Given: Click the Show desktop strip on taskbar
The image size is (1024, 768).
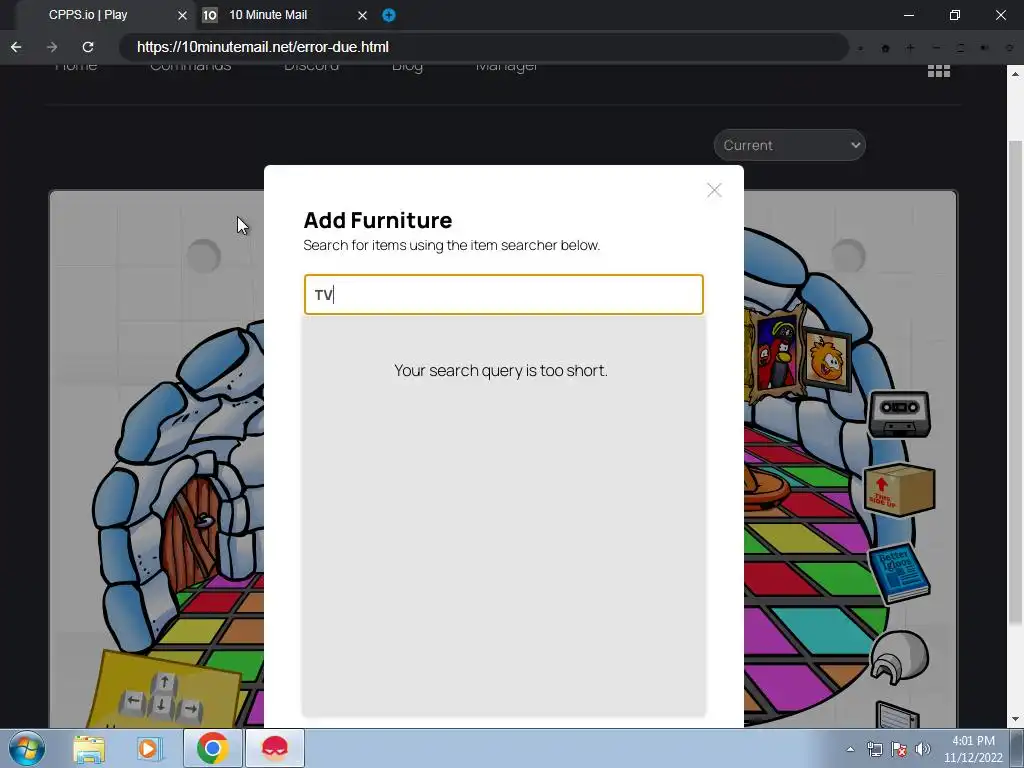Looking at the screenshot, I should pos(1017,748).
